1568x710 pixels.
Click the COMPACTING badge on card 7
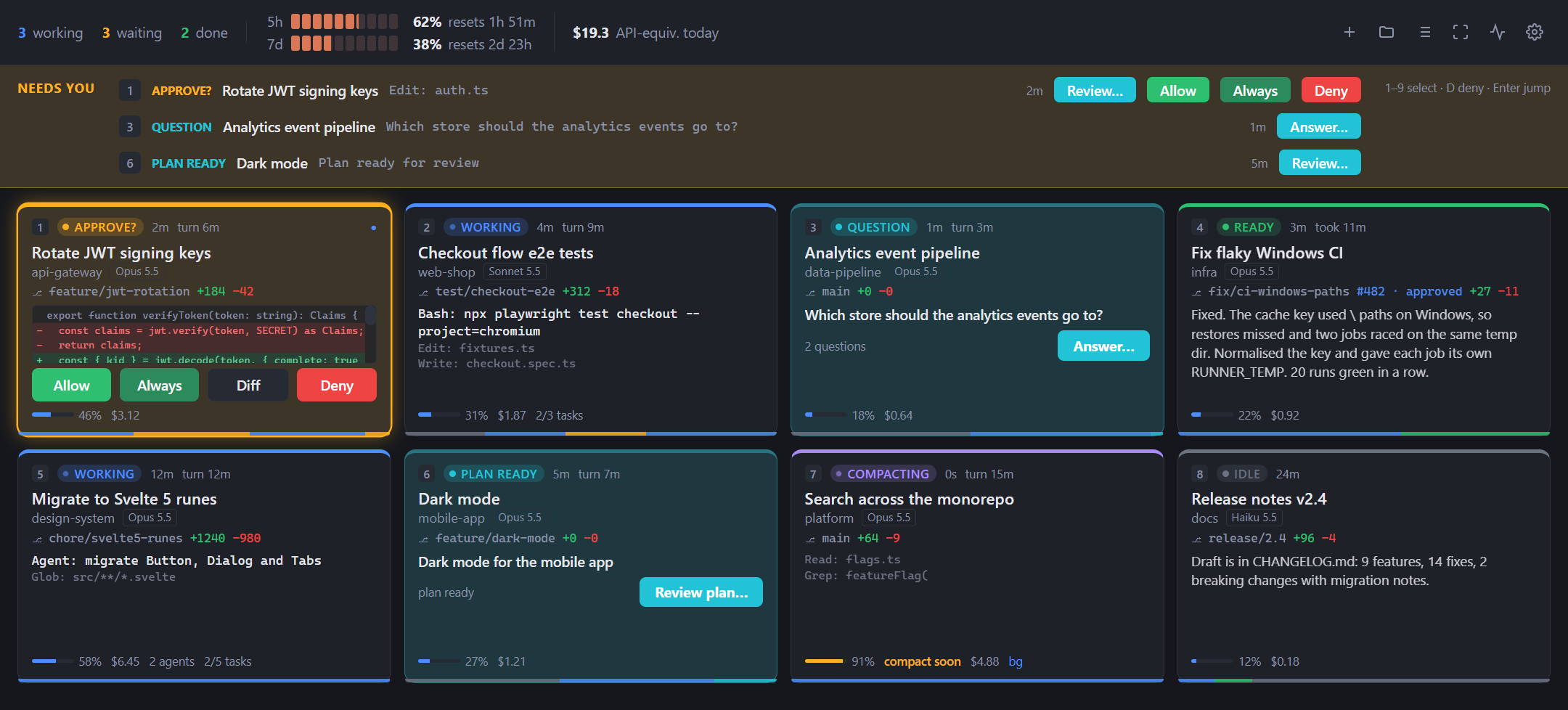[x=883, y=474]
